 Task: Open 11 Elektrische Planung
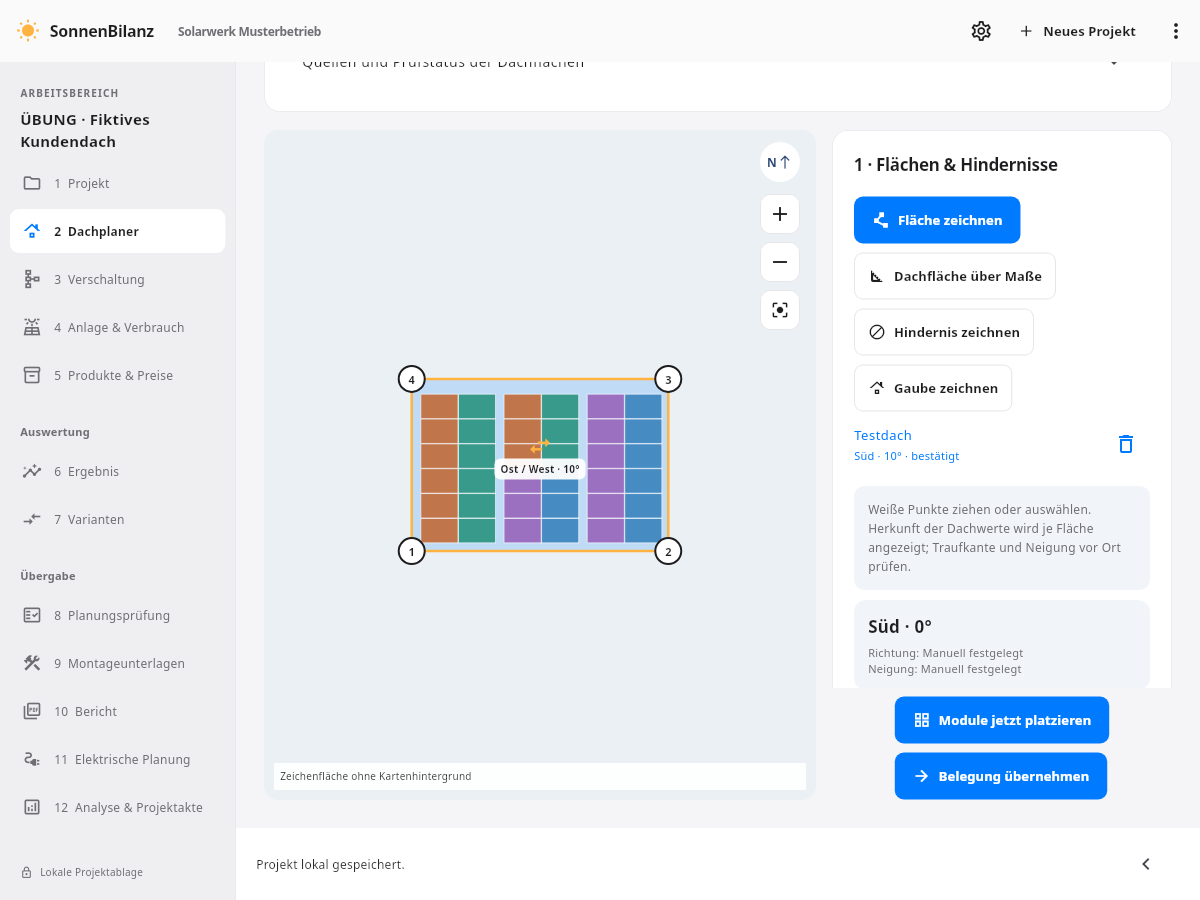click(x=118, y=759)
